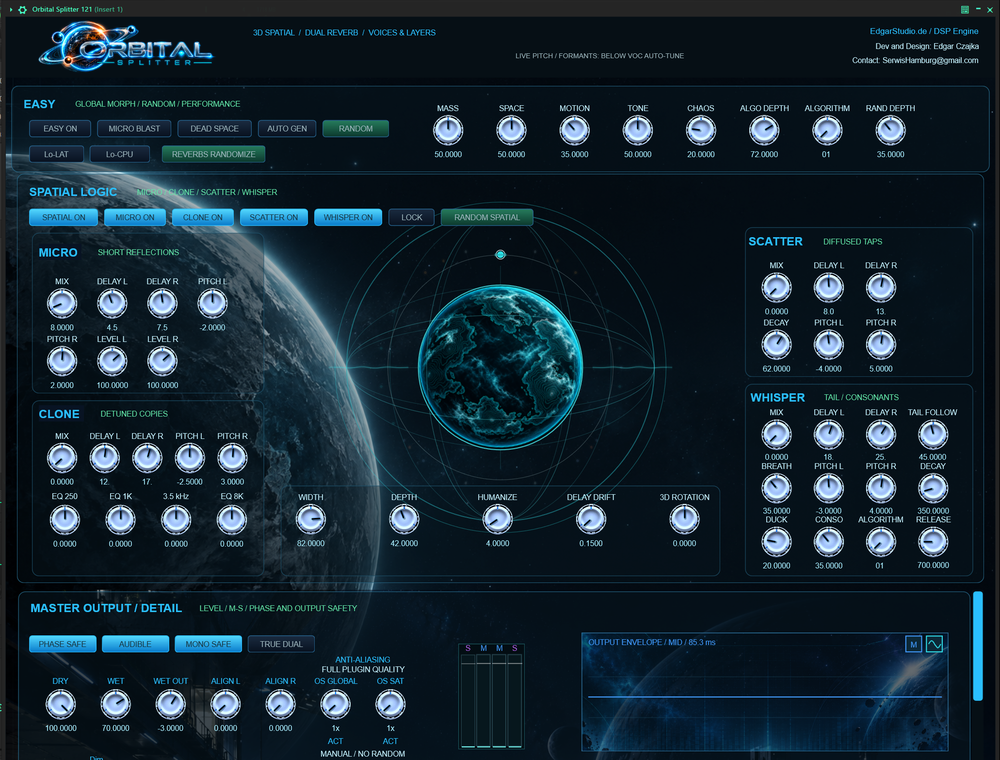Click the SerwisHamburg contact email text
This screenshot has width=1000, height=760.
[x=930, y=61]
